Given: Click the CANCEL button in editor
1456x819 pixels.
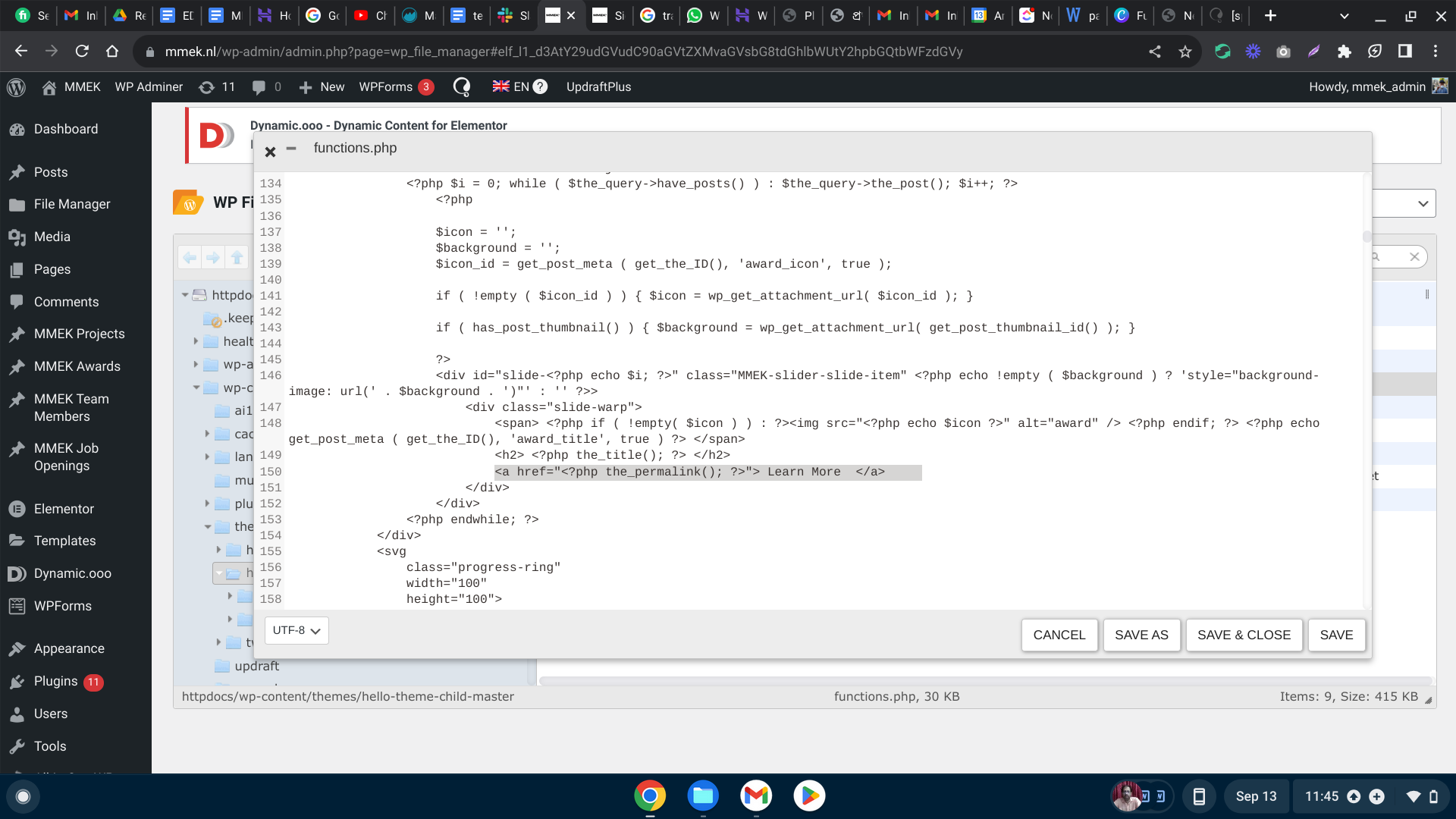Looking at the screenshot, I should pos(1059,635).
